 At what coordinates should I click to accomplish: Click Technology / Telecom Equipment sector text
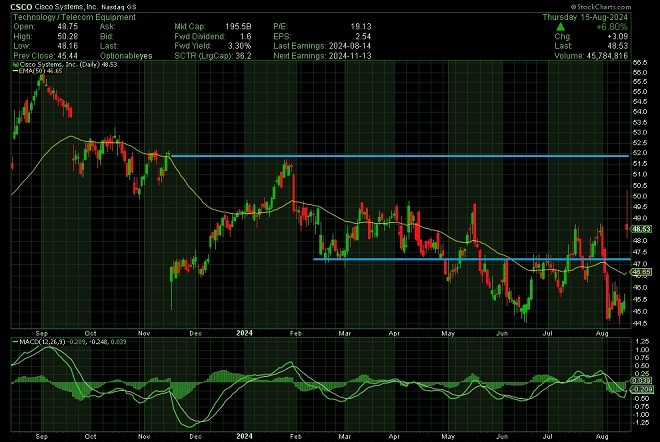[75, 17]
